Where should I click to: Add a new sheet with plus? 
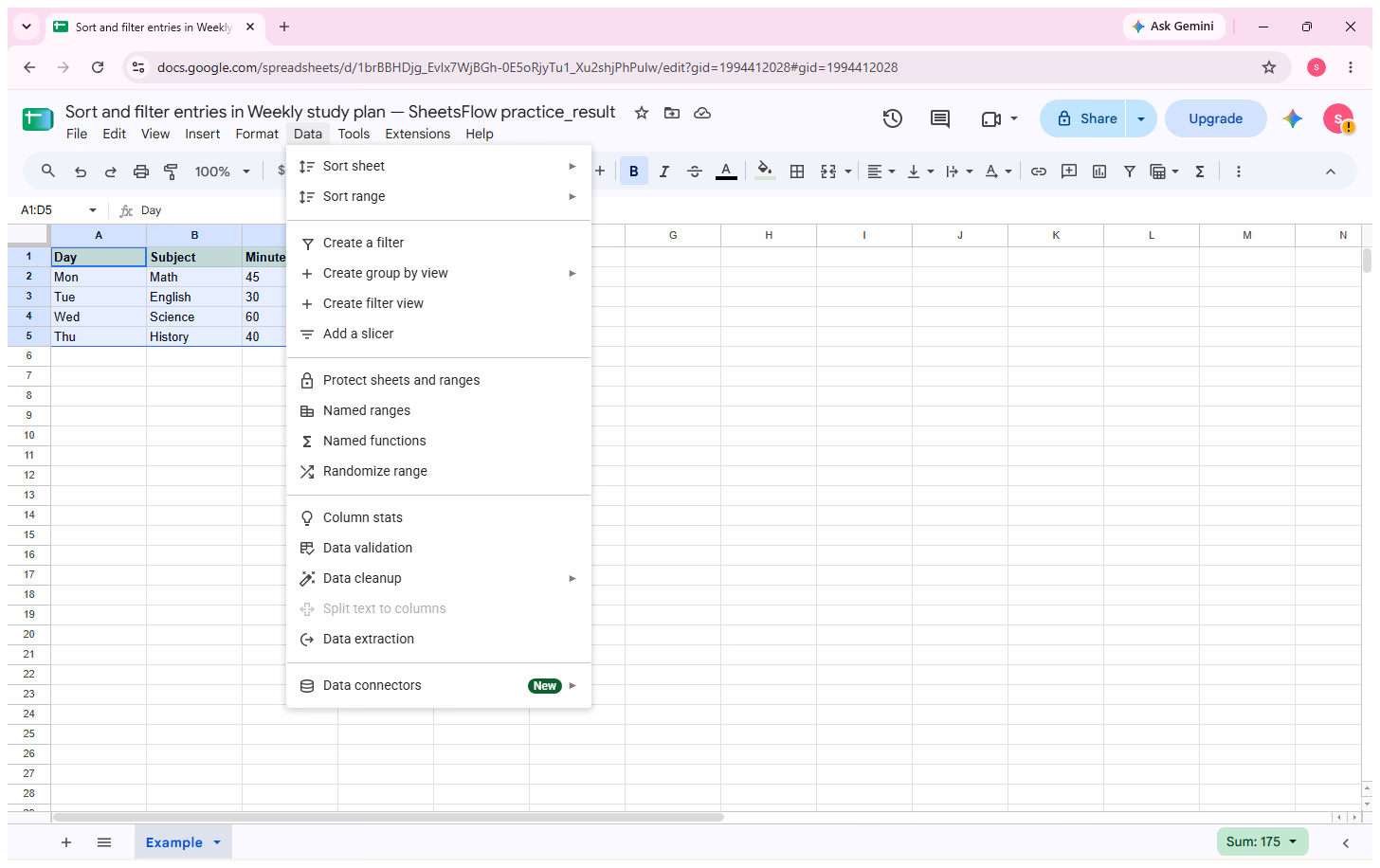pos(66,842)
